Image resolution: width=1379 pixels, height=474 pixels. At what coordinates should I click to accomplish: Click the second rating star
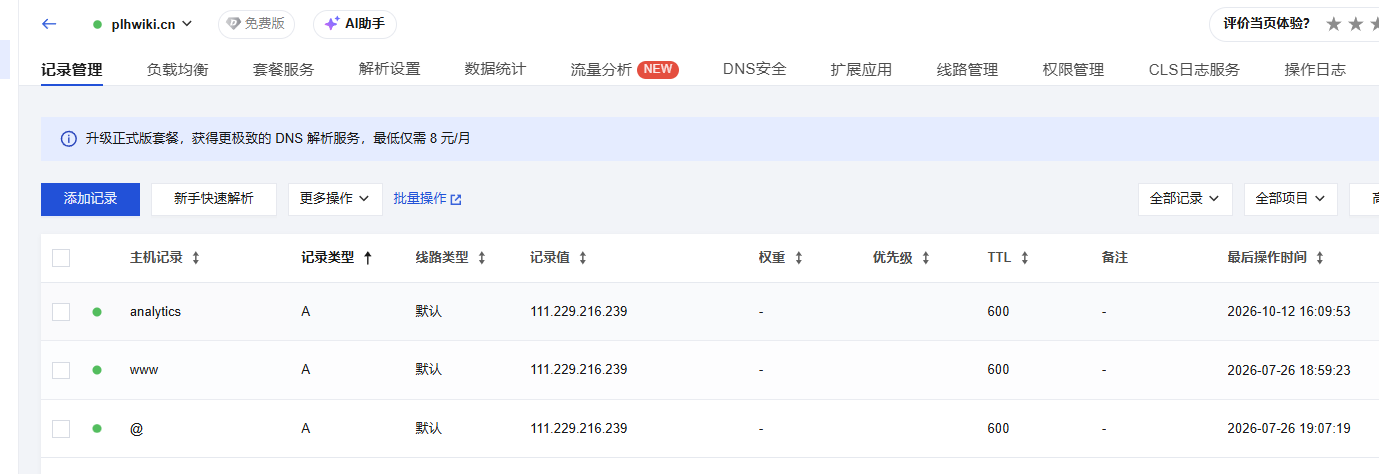click(x=1355, y=24)
